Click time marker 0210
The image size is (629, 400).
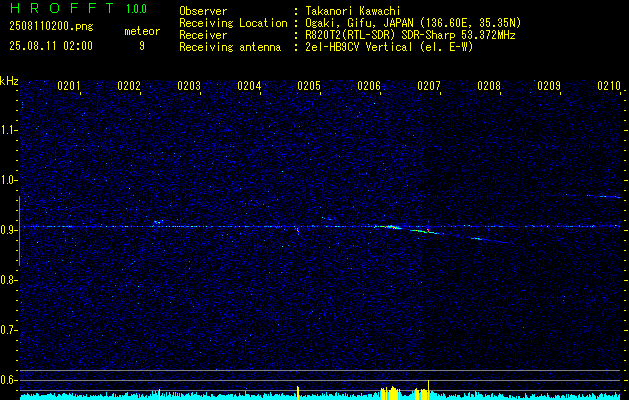(609, 86)
